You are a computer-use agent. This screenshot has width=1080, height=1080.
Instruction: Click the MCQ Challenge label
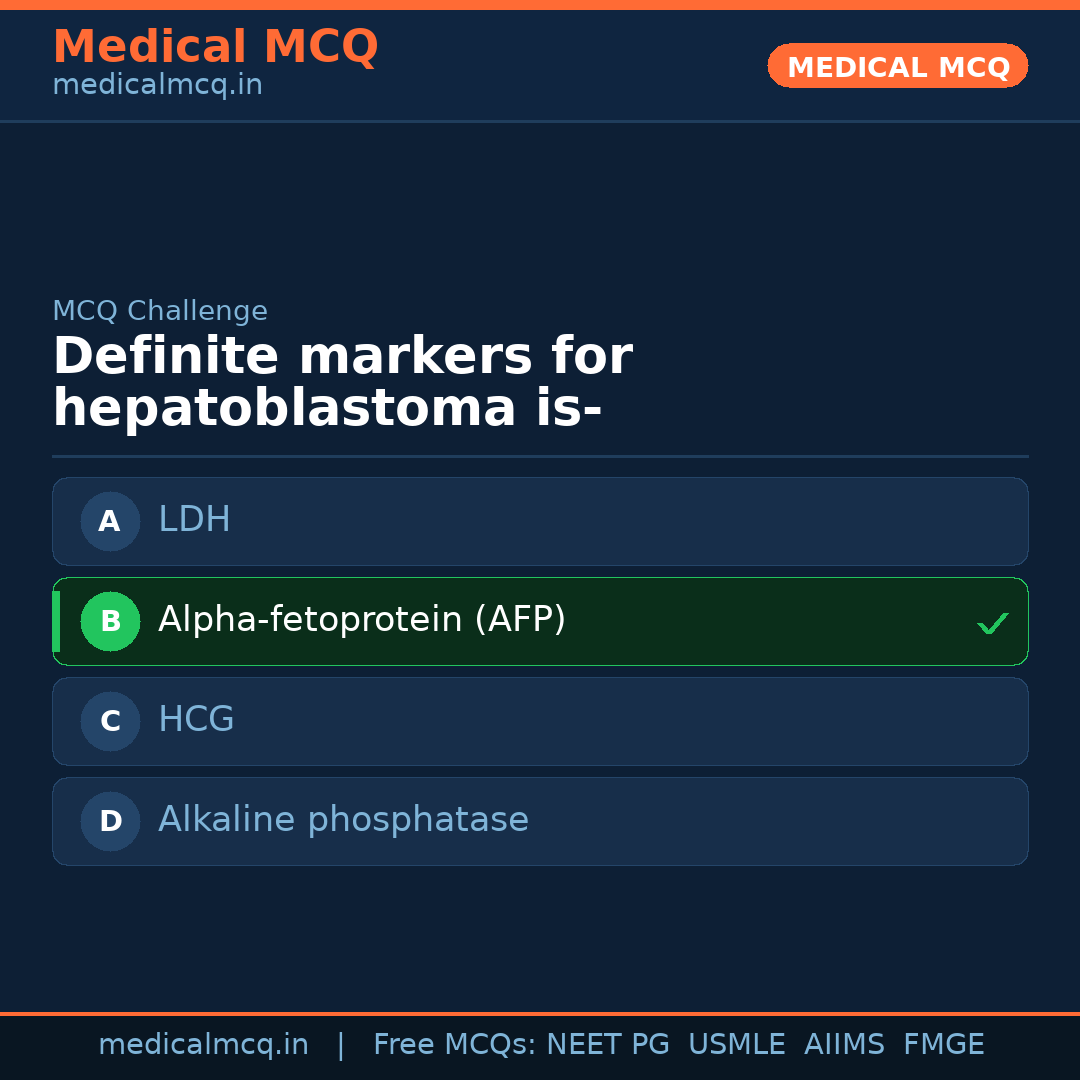tap(160, 311)
